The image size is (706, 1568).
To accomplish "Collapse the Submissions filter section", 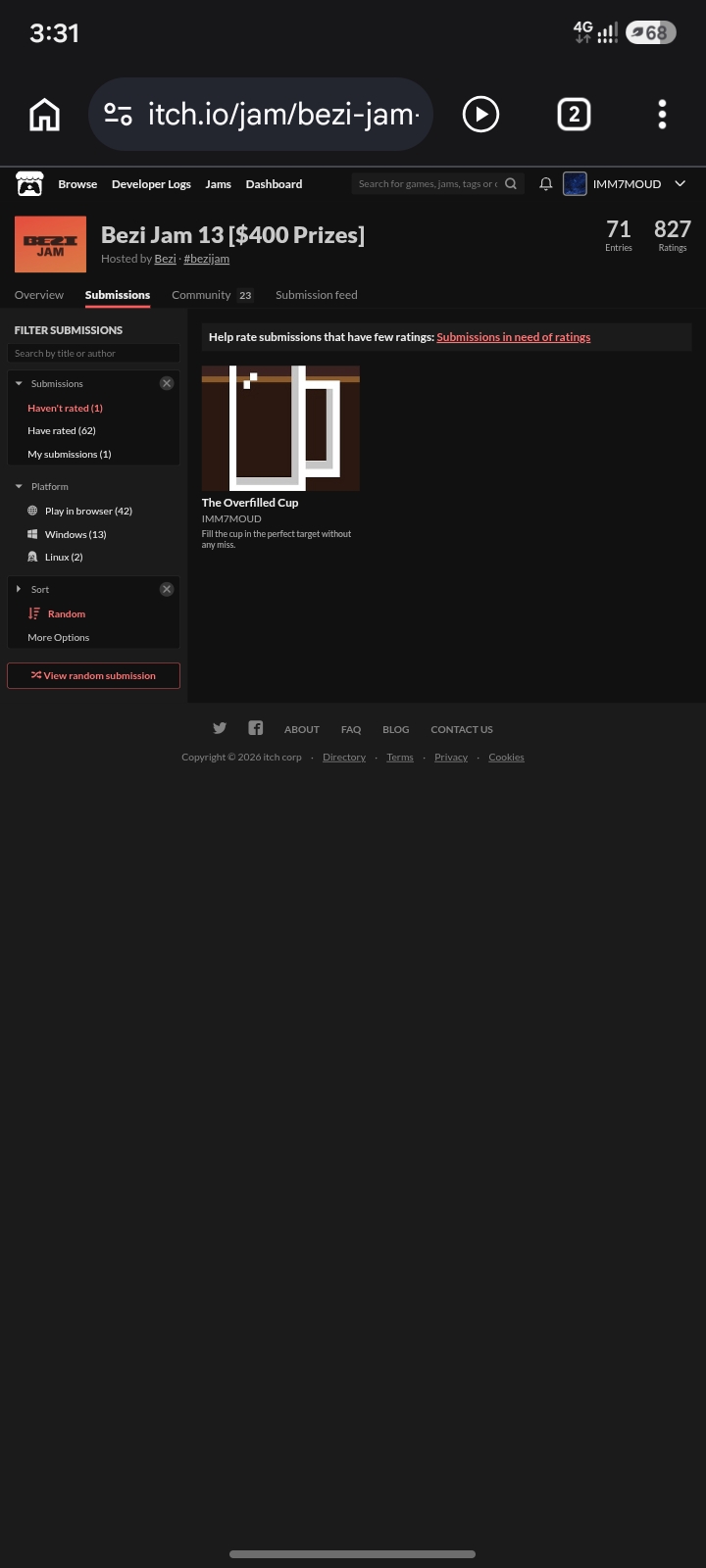I will 19,383.
